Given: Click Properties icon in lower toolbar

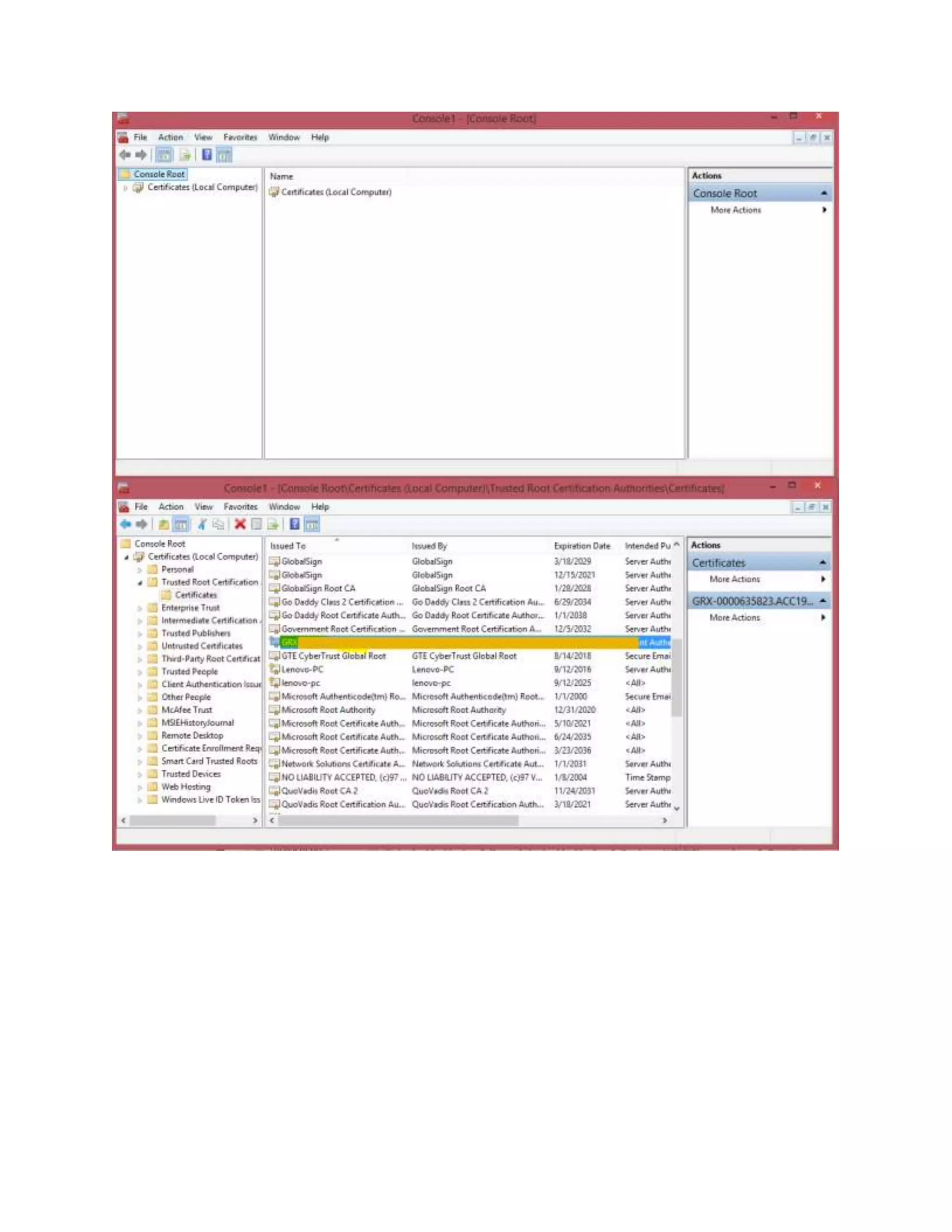Looking at the screenshot, I should click(257, 524).
